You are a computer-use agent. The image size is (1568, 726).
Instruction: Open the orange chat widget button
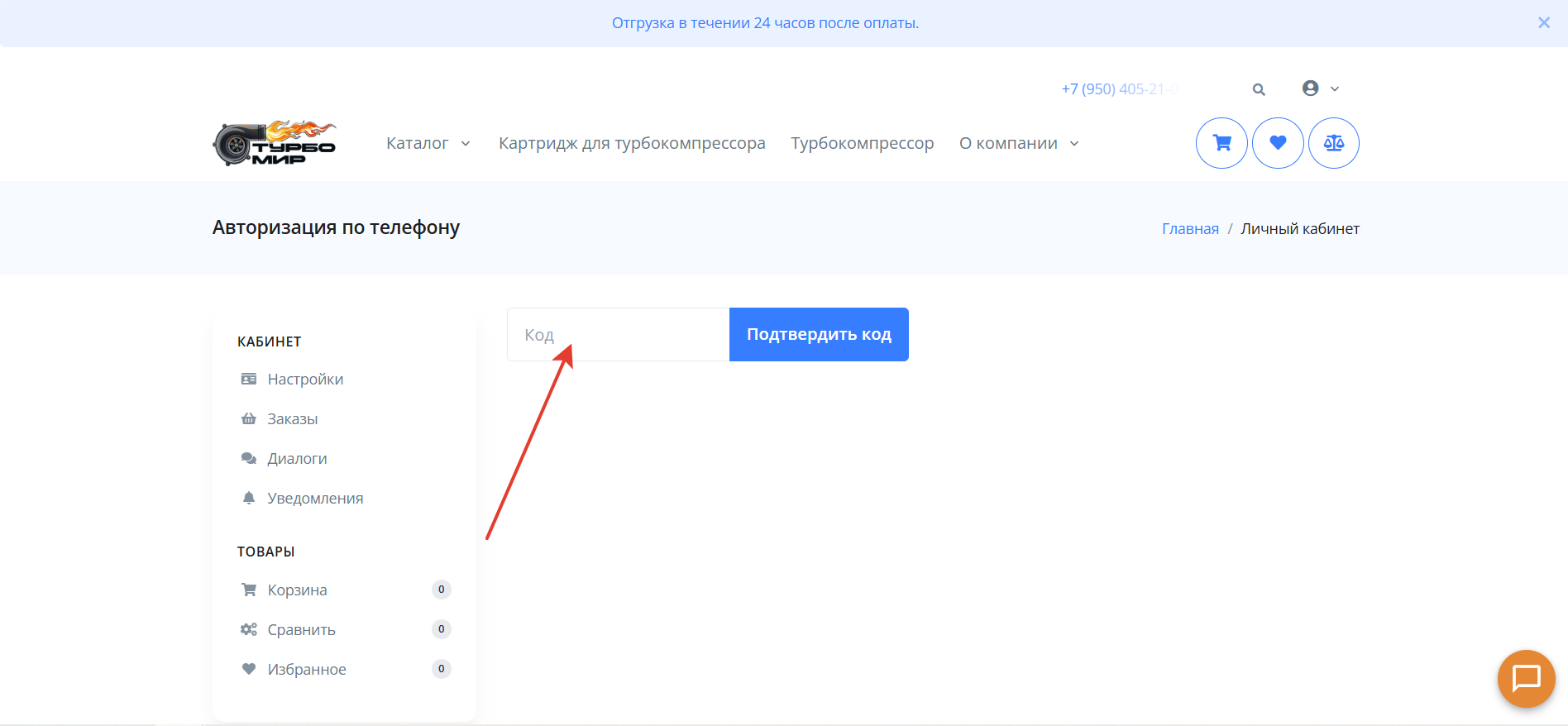click(1526, 679)
